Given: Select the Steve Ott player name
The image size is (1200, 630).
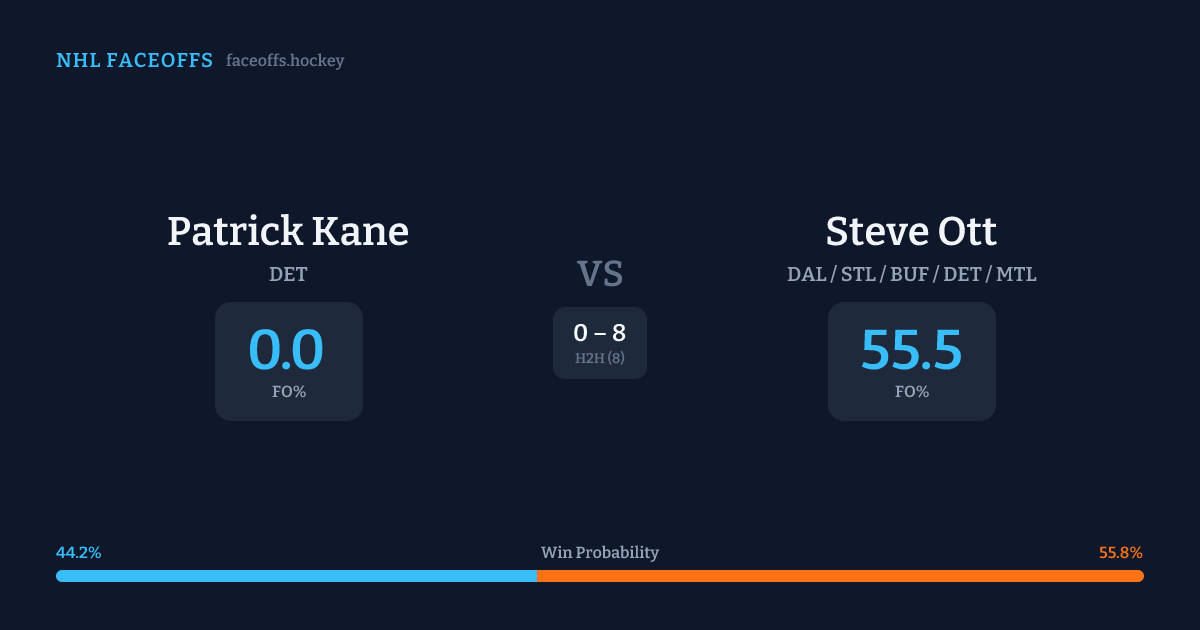Looking at the screenshot, I should (x=911, y=232).
